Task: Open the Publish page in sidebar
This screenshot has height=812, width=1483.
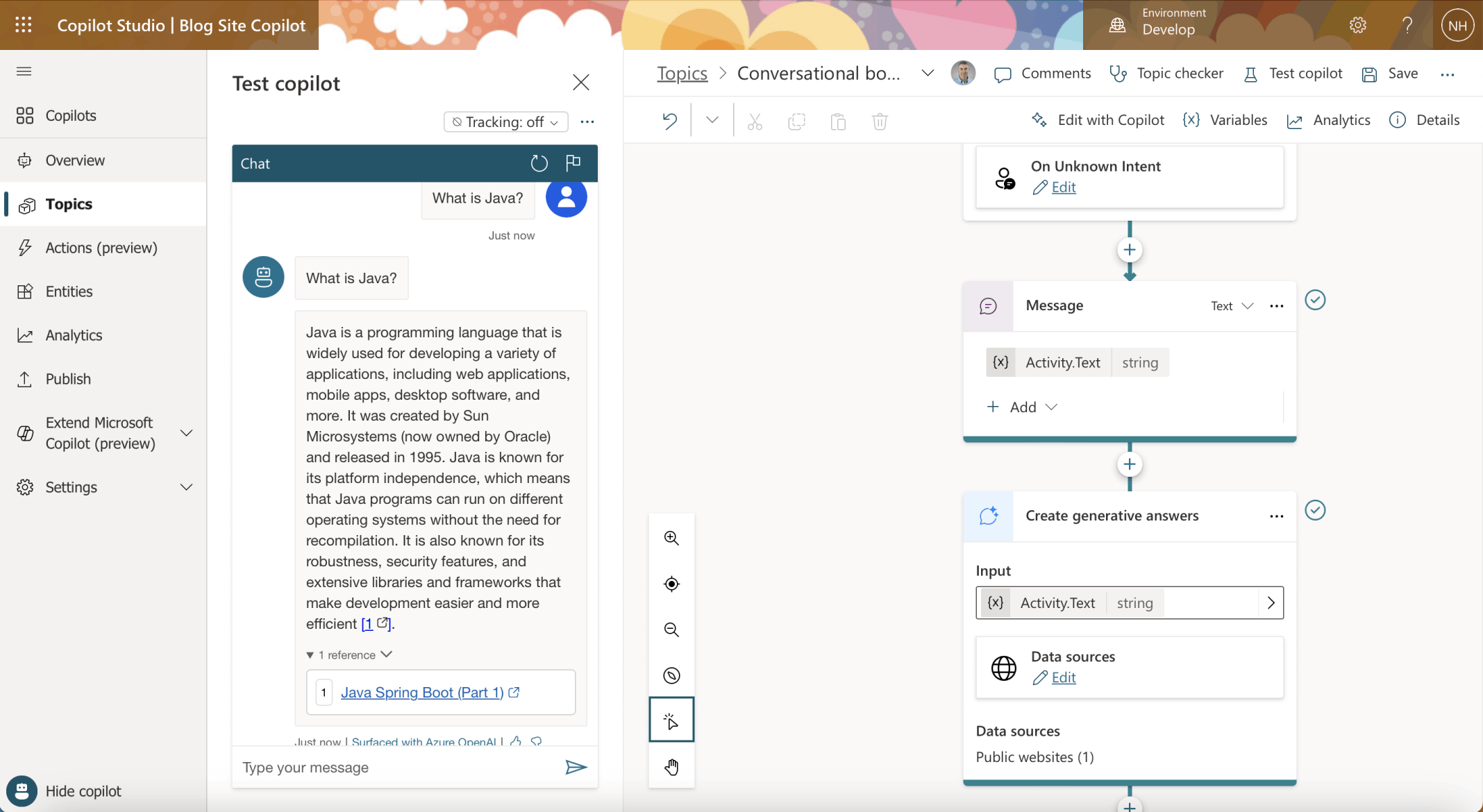Action: [x=68, y=379]
